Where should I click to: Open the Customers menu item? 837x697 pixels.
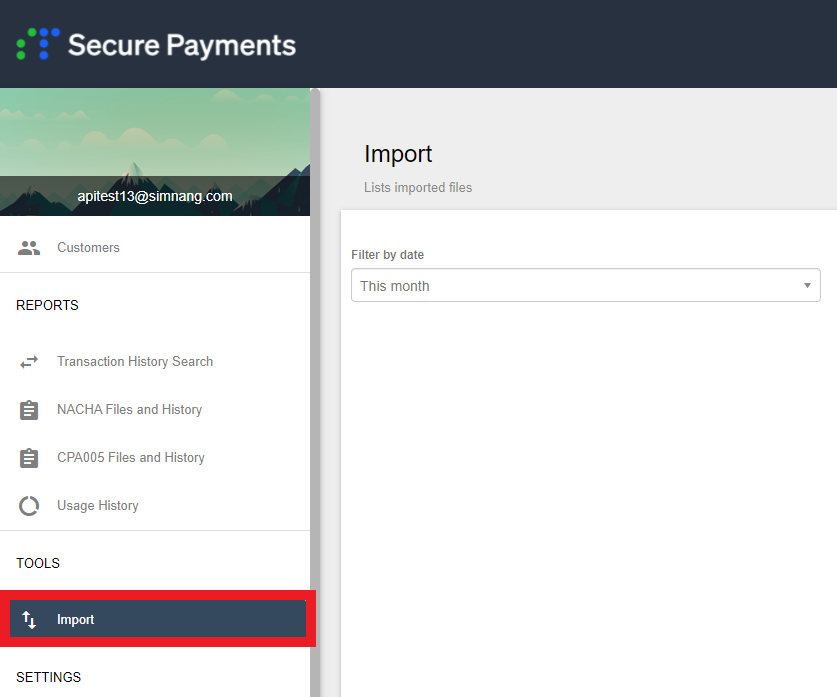click(x=155, y=248)
